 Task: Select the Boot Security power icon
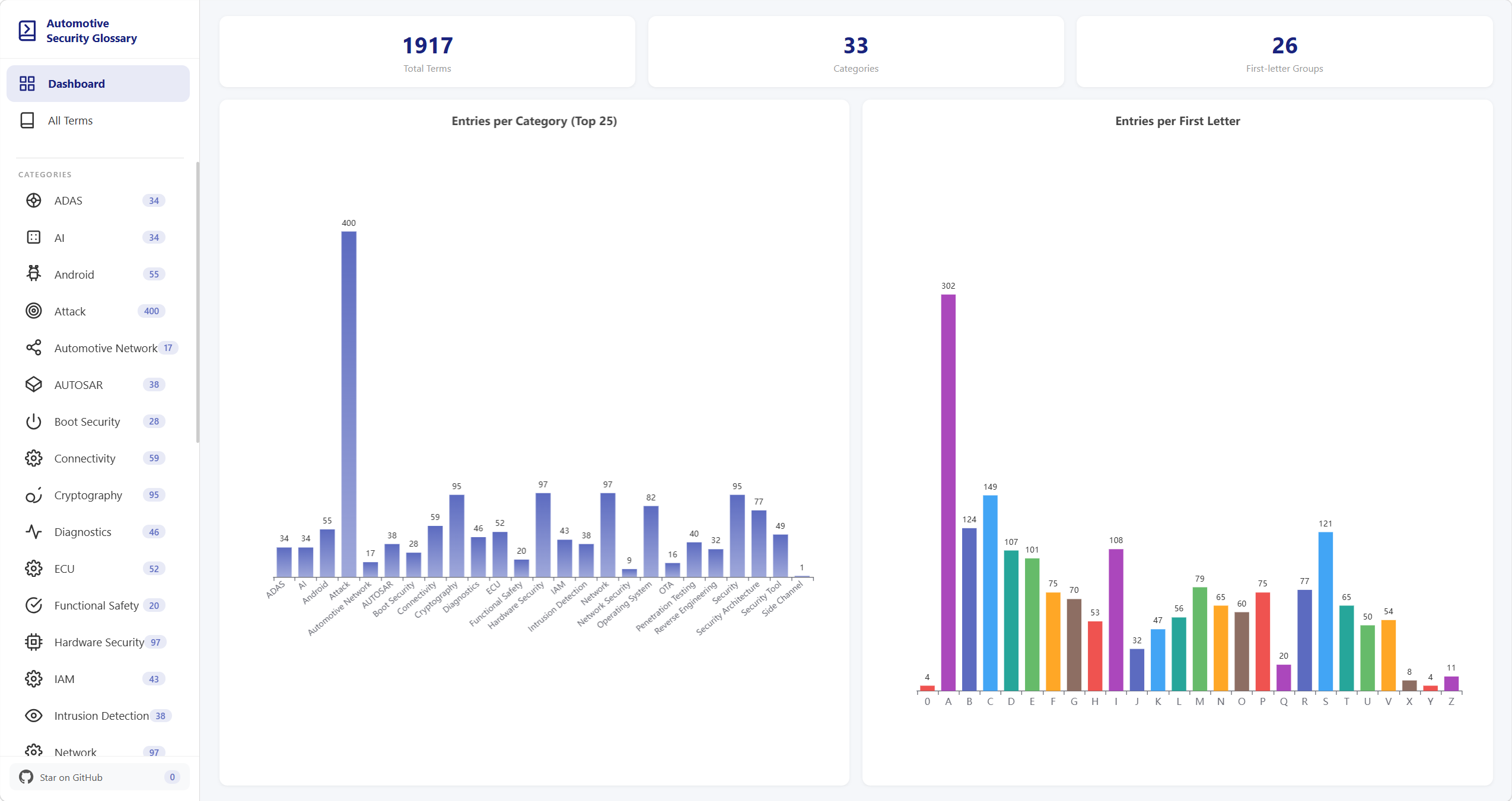(34, 422)
